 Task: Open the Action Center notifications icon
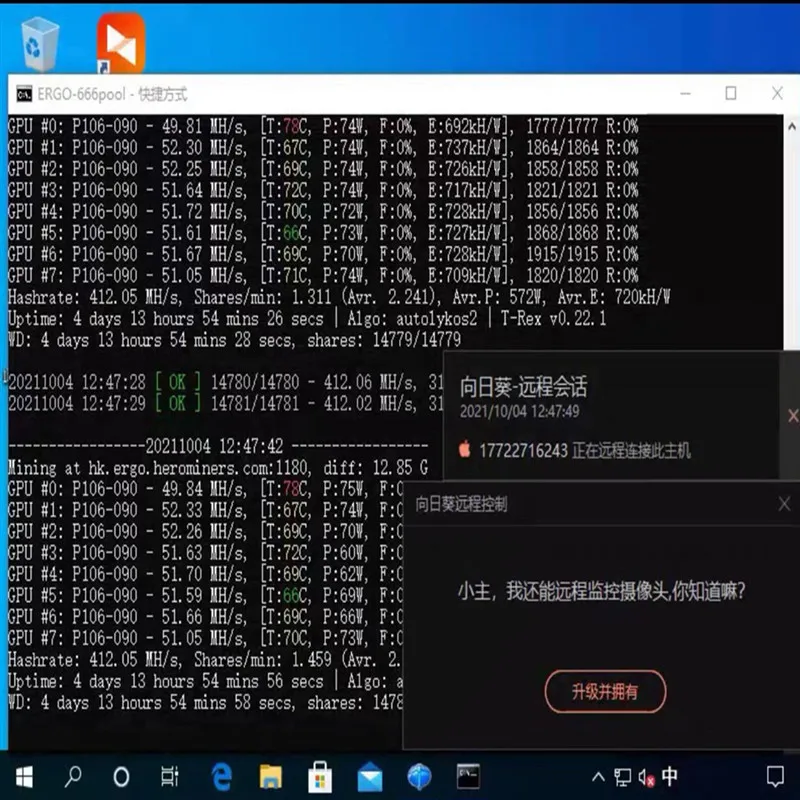[775, 776]
